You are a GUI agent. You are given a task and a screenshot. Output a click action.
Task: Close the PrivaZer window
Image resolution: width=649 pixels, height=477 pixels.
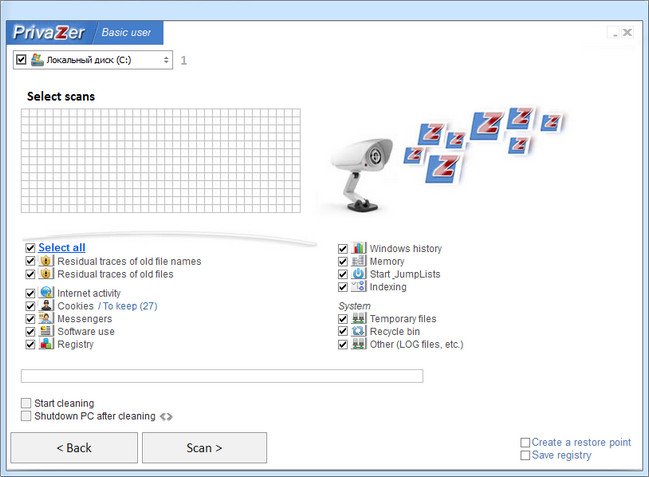[627, 32]
